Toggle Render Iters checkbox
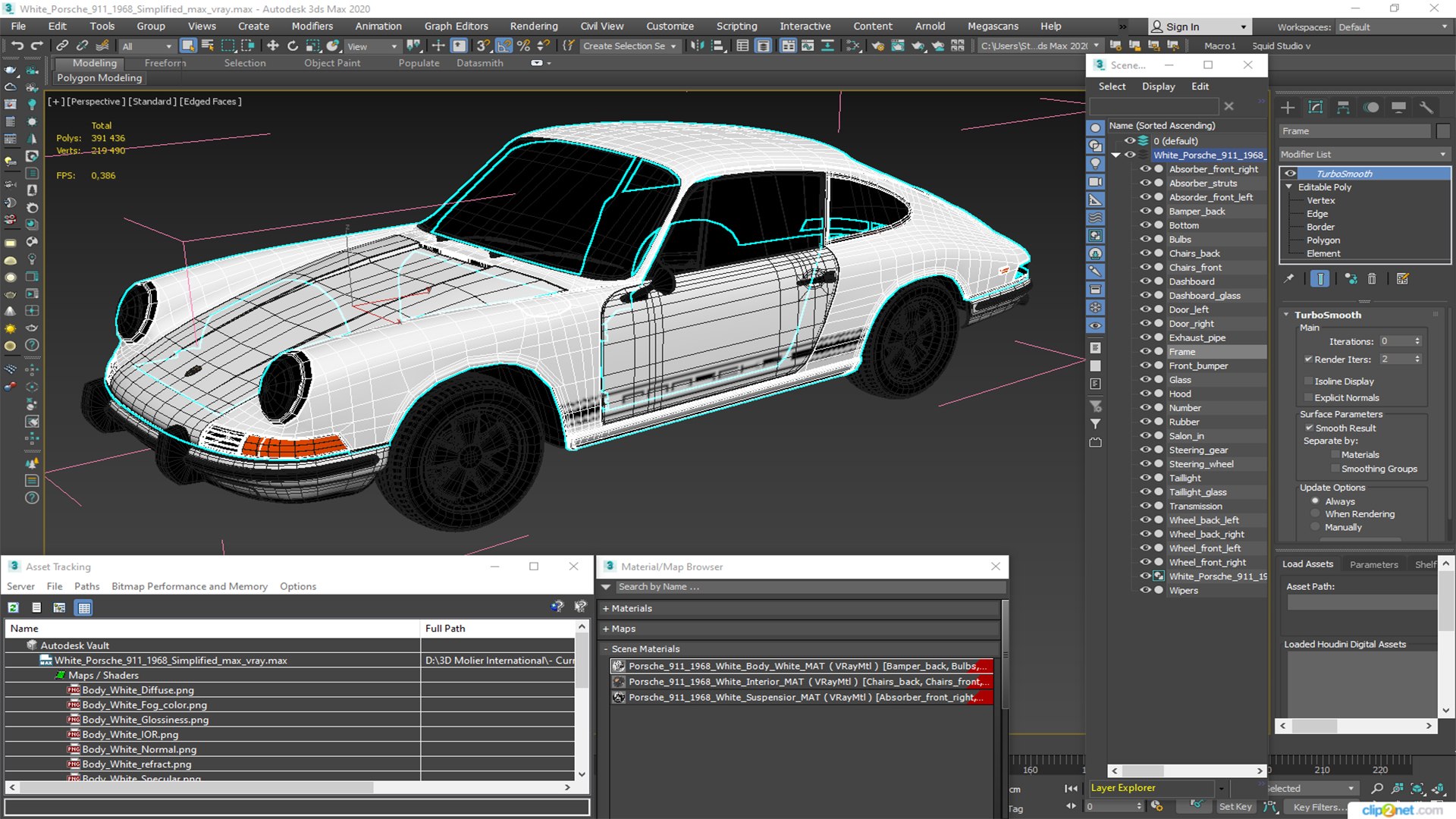The height and width of the screenshot is (819, 1456). coord(1308,359)
